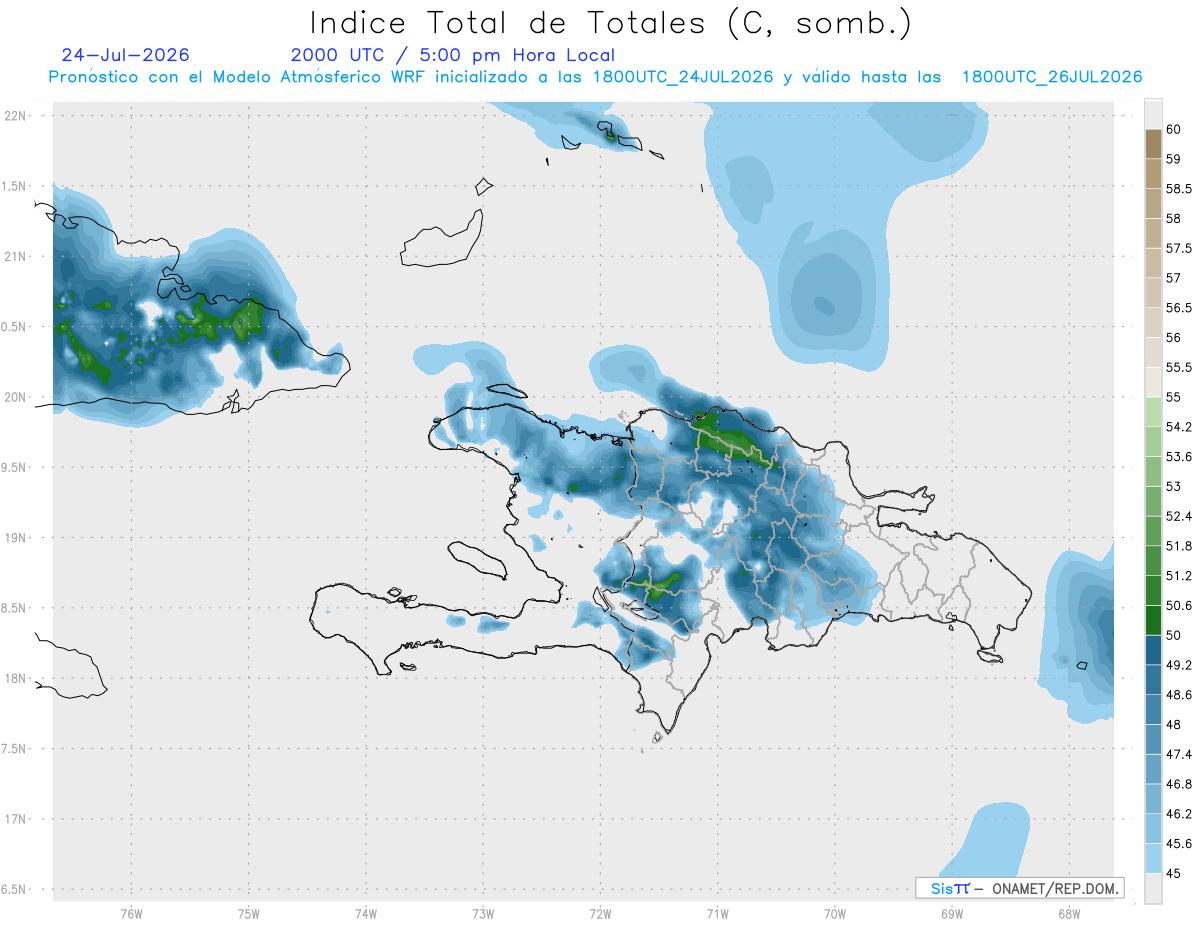Click the colorbar value 49.2
Viewport: 1200px width, 927px height.
[1179, 665]
